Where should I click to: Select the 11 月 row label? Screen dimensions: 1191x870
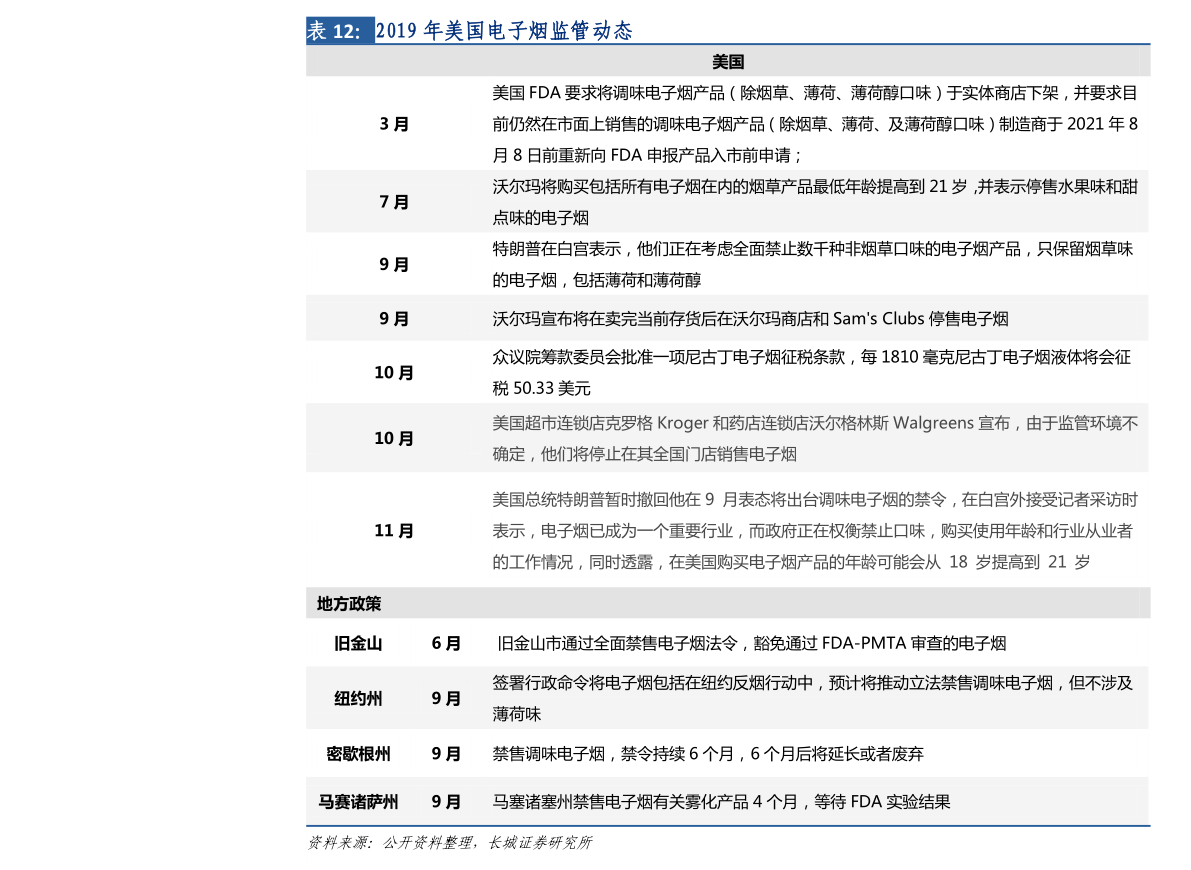394,531
